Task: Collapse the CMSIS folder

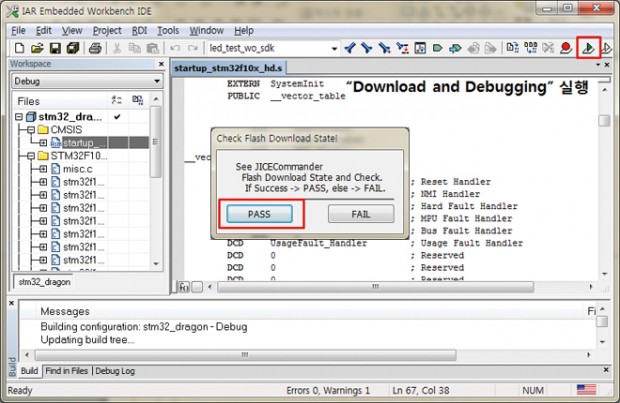Action: point(31,130)
